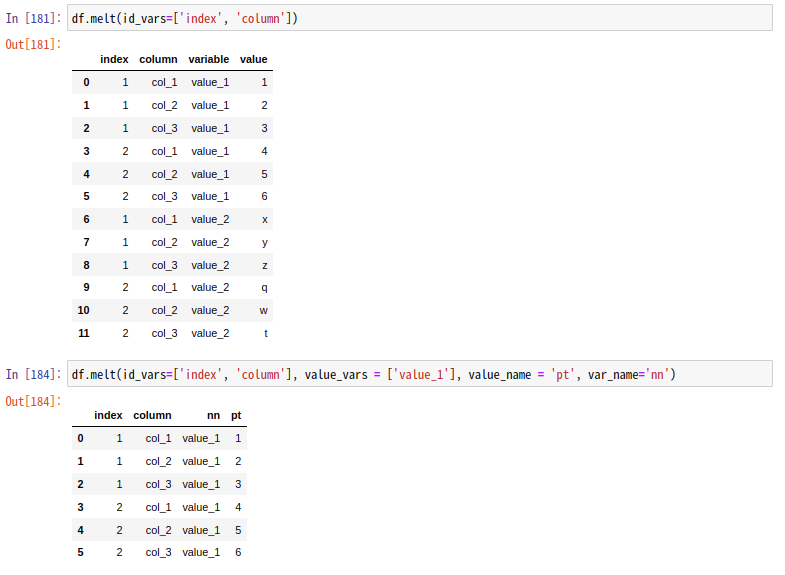Viewport: 785px width, 575px height.
Task: Click 'var_name' text in In [184] code
Action: click(613, 374)
